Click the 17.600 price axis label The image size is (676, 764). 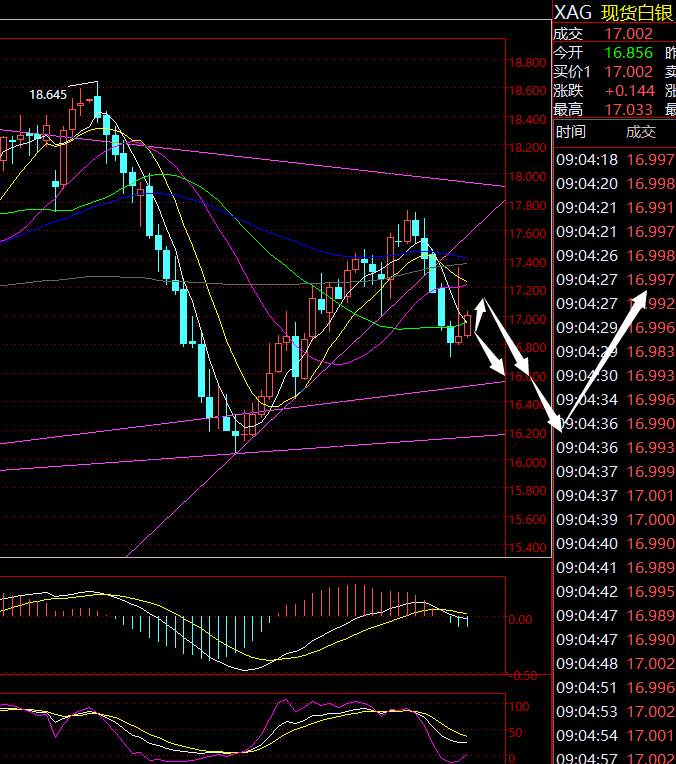(x=527, y=233)
